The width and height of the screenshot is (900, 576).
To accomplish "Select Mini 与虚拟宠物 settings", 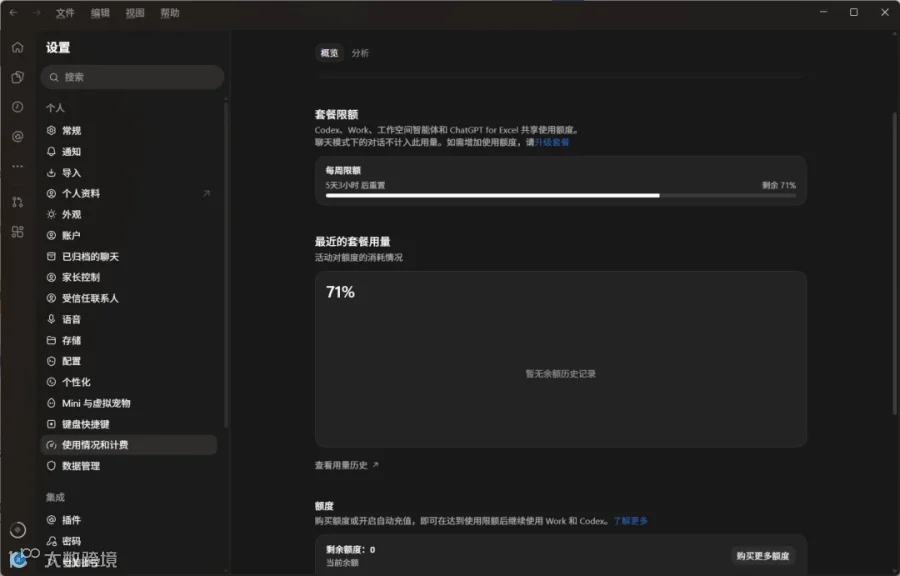I will pos(129,403).
